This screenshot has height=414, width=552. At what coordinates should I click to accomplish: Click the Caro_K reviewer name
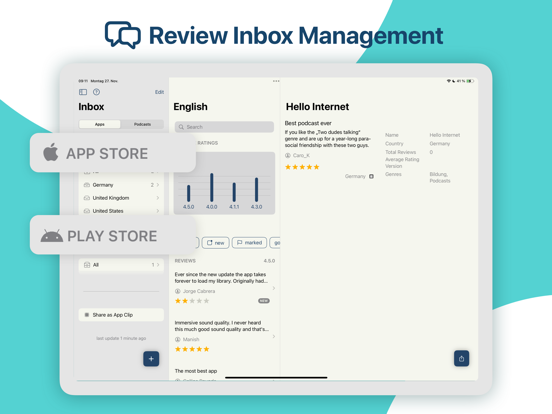(x=301, y=155)
